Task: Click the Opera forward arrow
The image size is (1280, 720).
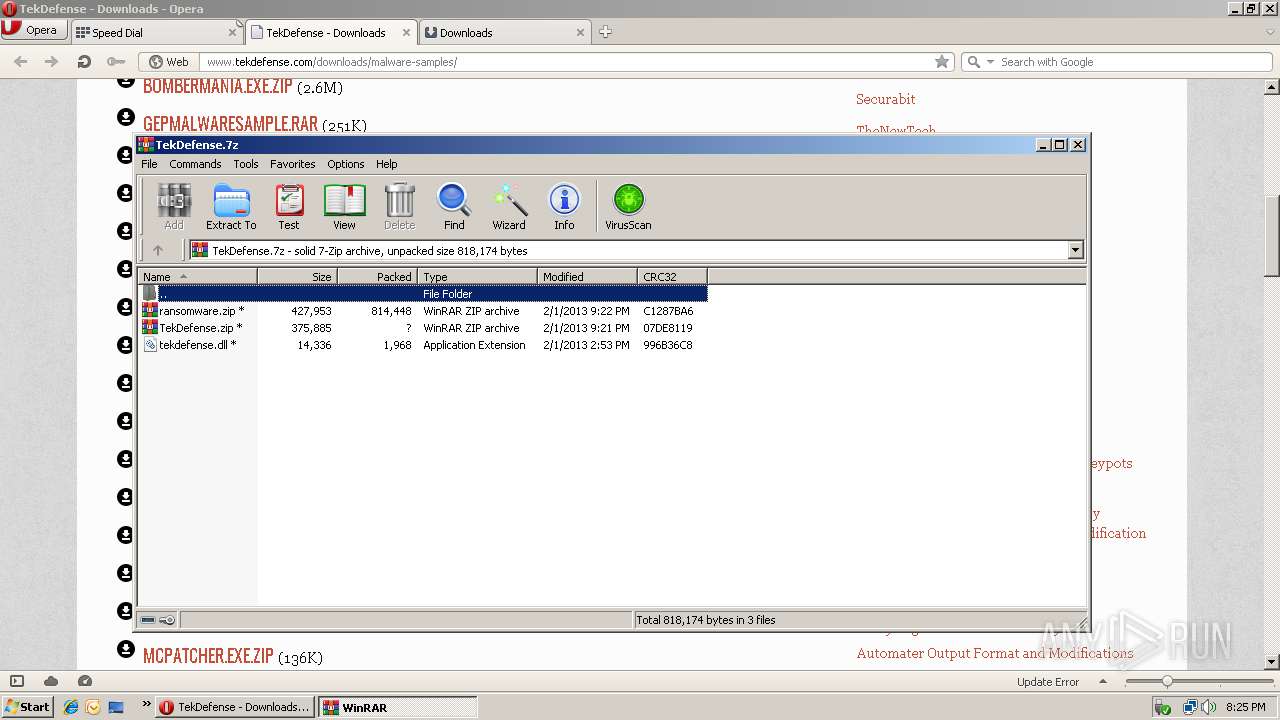Action: click(51, 61)
